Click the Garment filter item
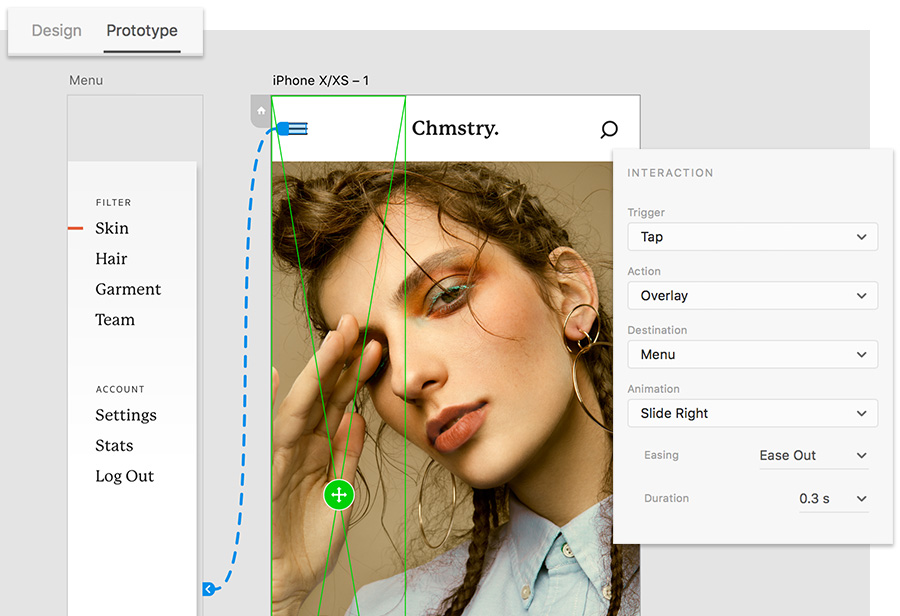 128,289
